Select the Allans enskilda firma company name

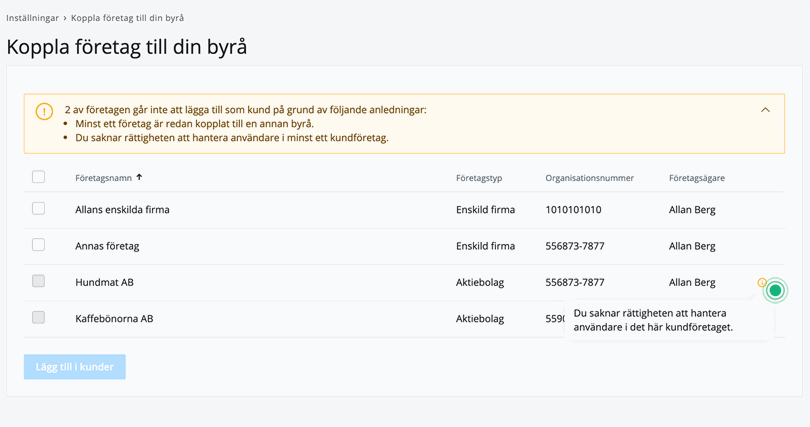coord(122,210)
